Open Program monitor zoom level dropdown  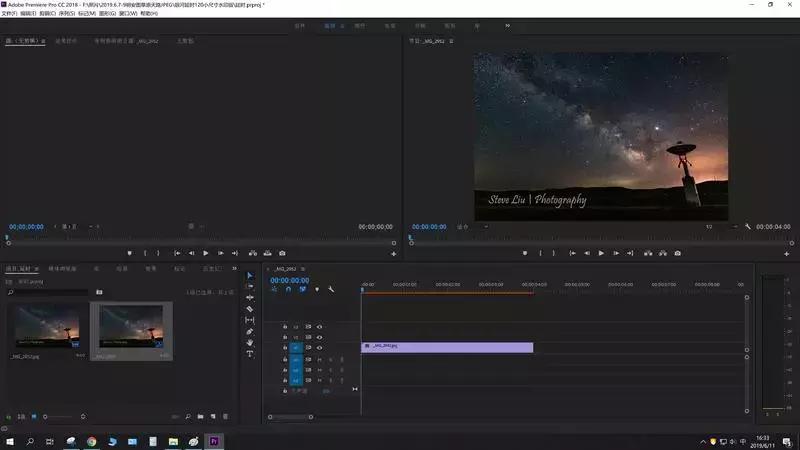(x=467, y=227)
